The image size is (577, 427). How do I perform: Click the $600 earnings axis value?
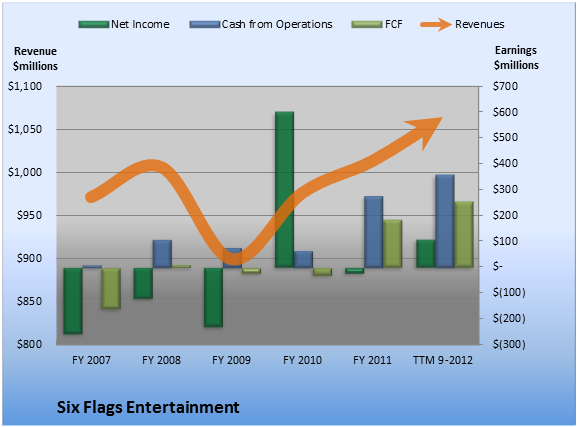pyautogui.click(x=506, y=112)
